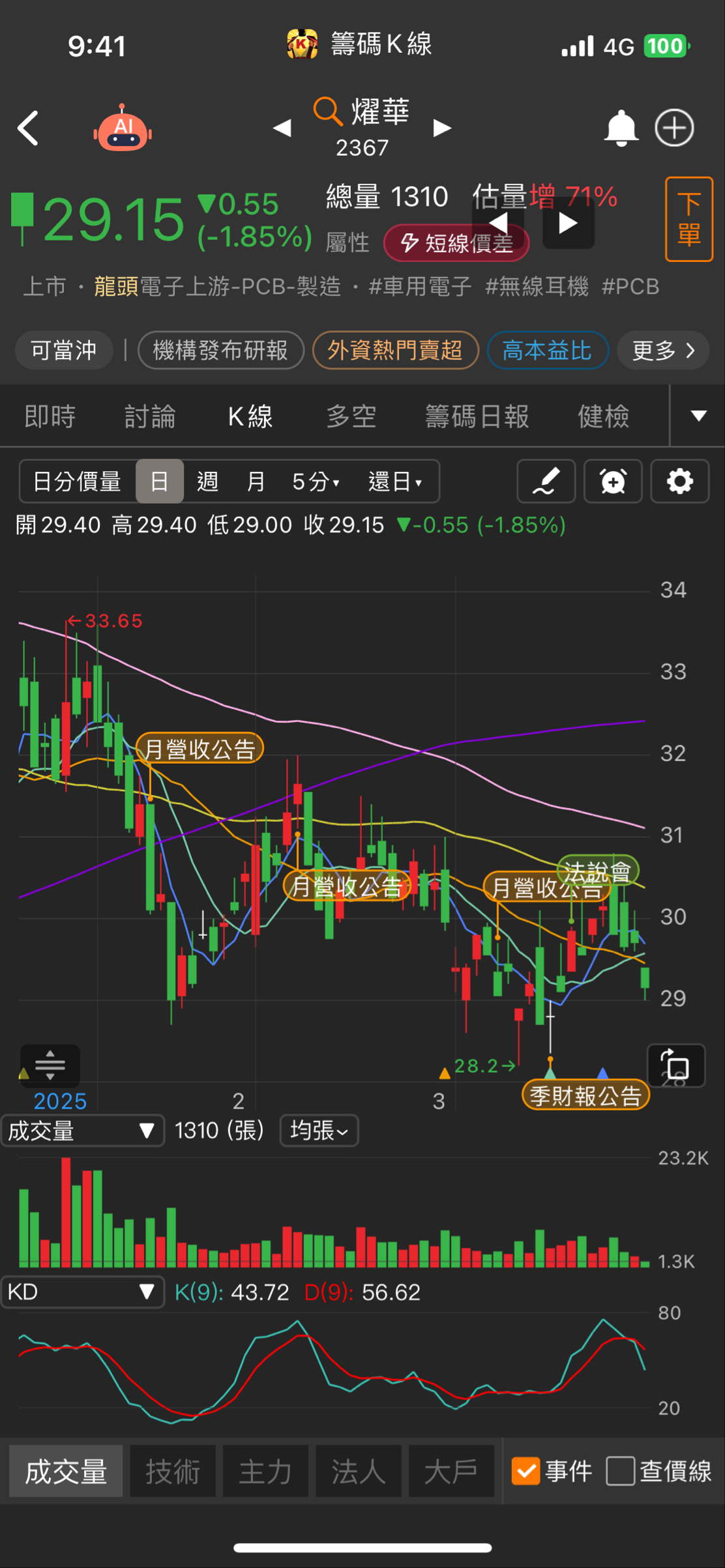The height and width of the screenshot is (1568, 725).
Task: Open the 還日 adjustment dropdown
Action: pyautogui.click(x=395, y=482)
